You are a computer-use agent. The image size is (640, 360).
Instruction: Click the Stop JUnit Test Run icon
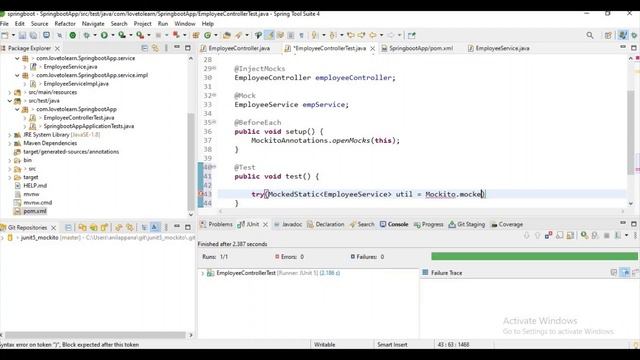[607, 236]
